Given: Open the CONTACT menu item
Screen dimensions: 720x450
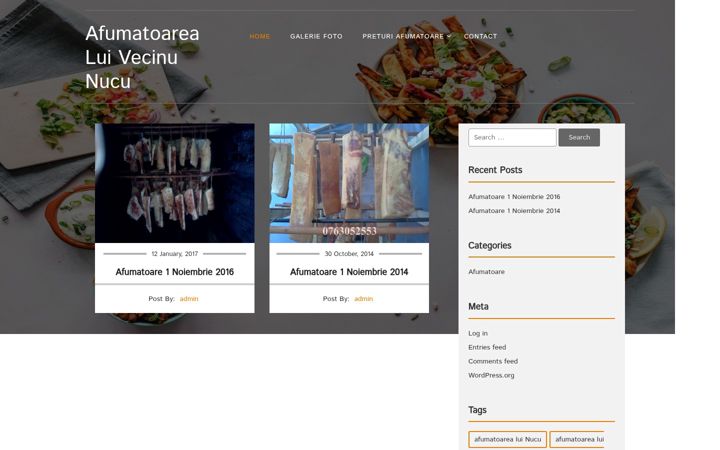Looking at the screenshot, I should [480, 36].
